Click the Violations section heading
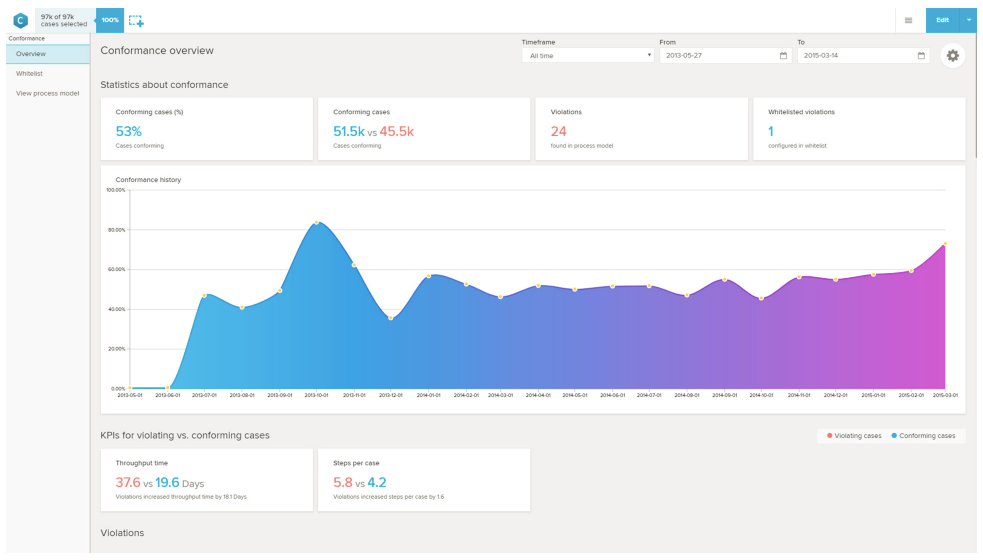The height and width of the screenshot is (560, 983). point(122,532)
